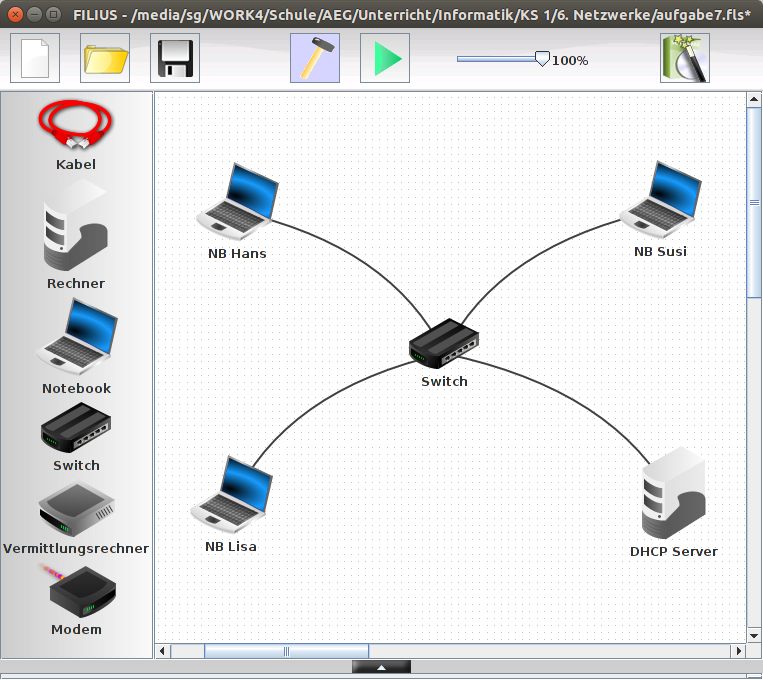Create a new empty project file
This screenshot has height=680, width=763.
click(35, 58)
